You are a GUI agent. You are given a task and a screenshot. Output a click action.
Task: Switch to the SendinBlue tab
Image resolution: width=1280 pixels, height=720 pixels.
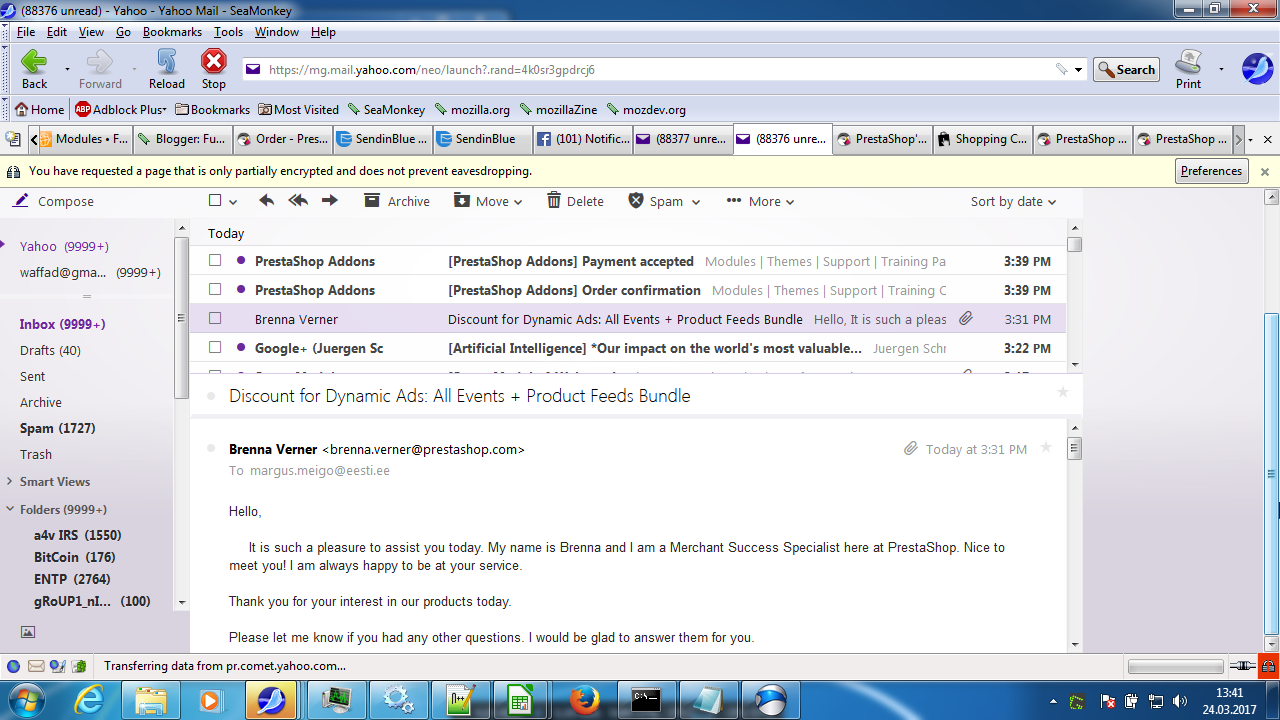pyautogui.click(x=483, y=139)
